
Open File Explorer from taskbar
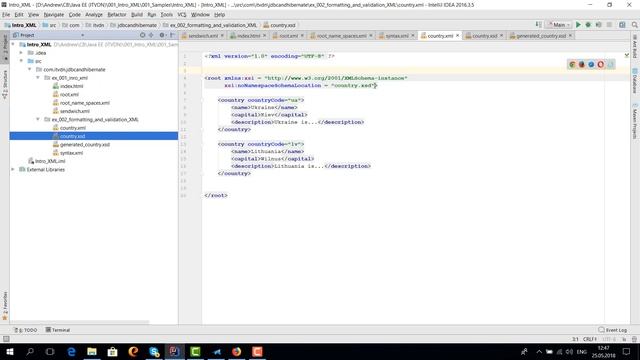click(x=92, y=351)
